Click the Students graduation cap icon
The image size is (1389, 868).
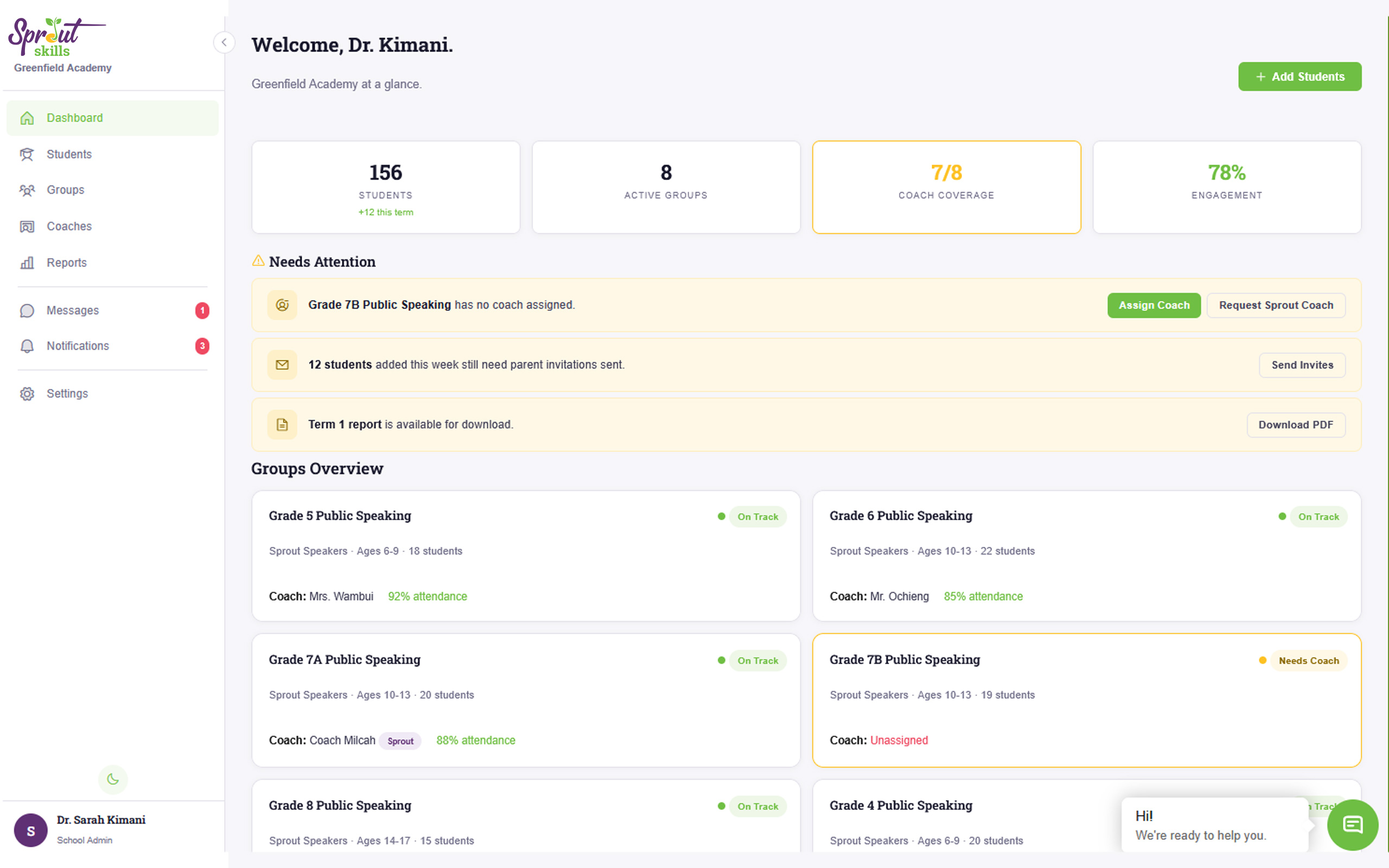pyautogui.click(x=27, y=154)
